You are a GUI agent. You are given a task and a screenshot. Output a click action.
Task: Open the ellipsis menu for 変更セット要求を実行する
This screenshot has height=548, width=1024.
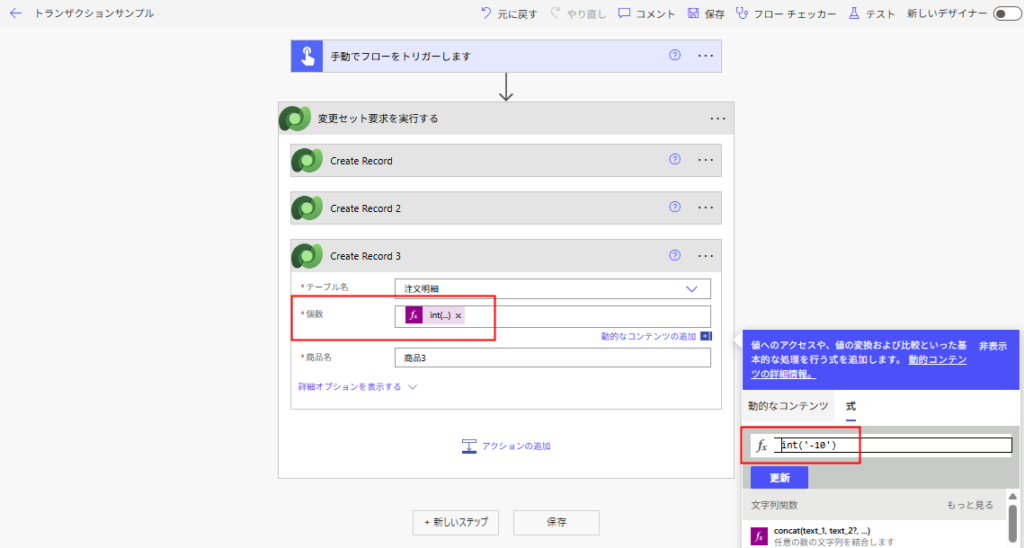click(717, 118)
